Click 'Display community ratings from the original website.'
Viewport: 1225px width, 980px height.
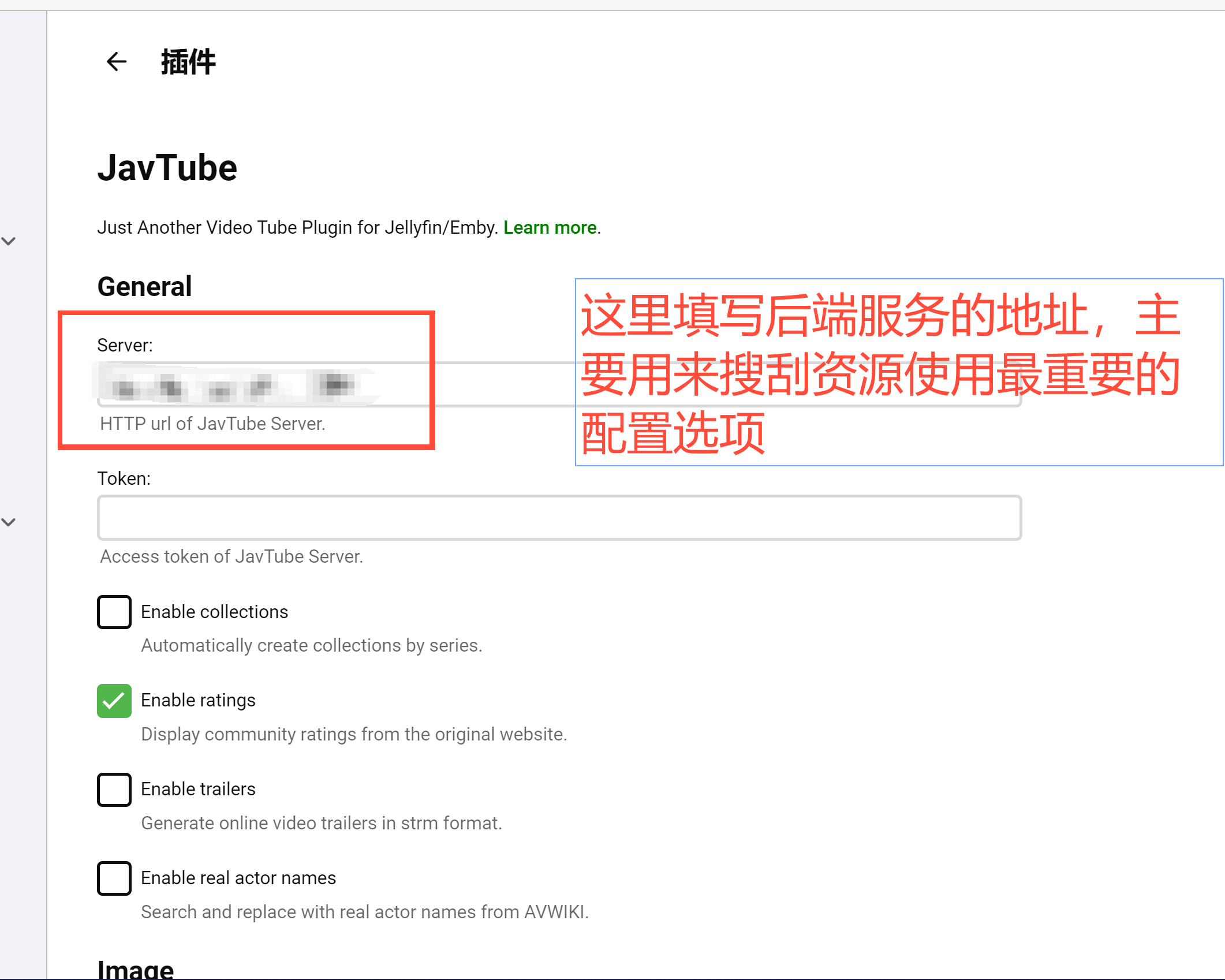(354, 735)
